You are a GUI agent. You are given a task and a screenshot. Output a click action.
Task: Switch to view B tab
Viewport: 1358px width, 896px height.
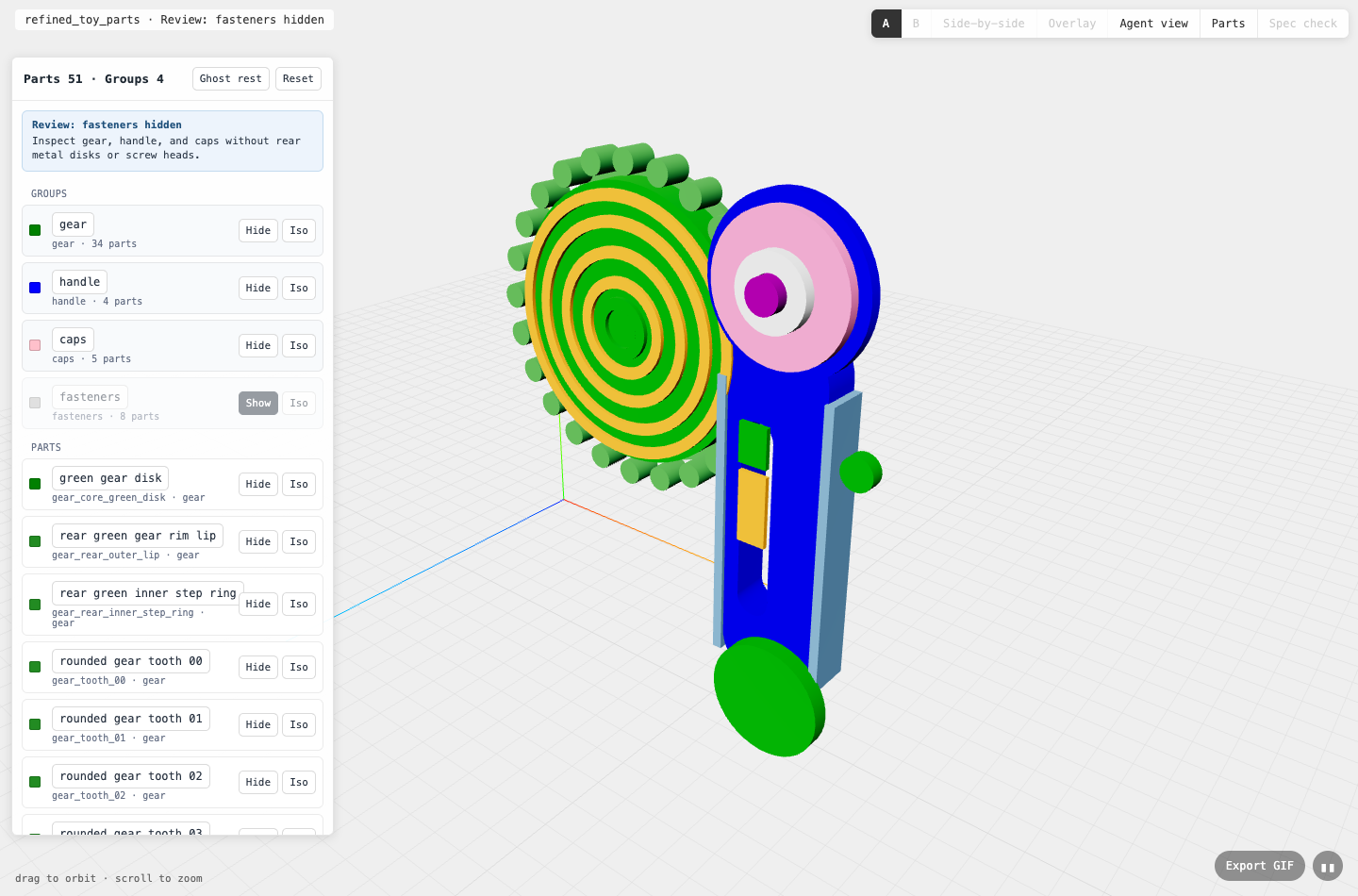point(916,24)
